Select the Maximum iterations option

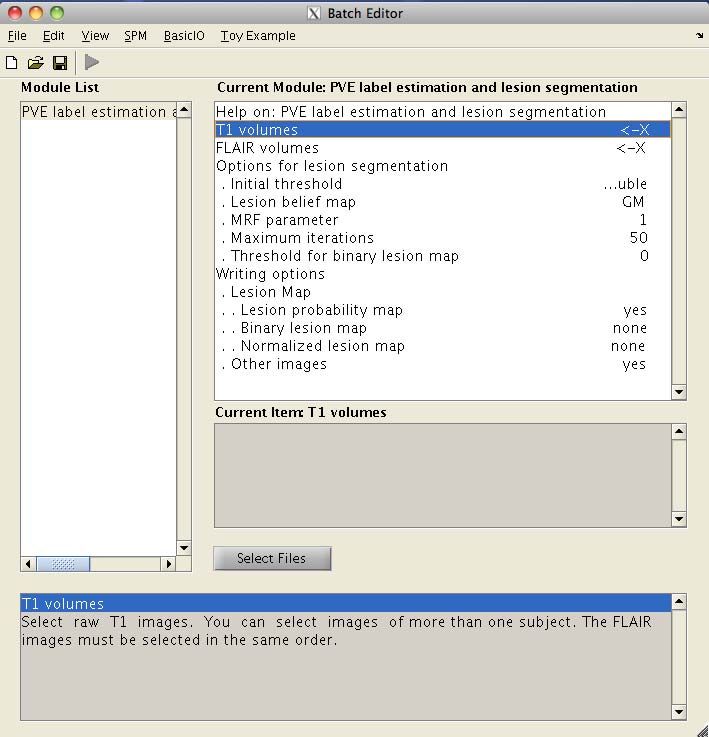pos(443,238)
